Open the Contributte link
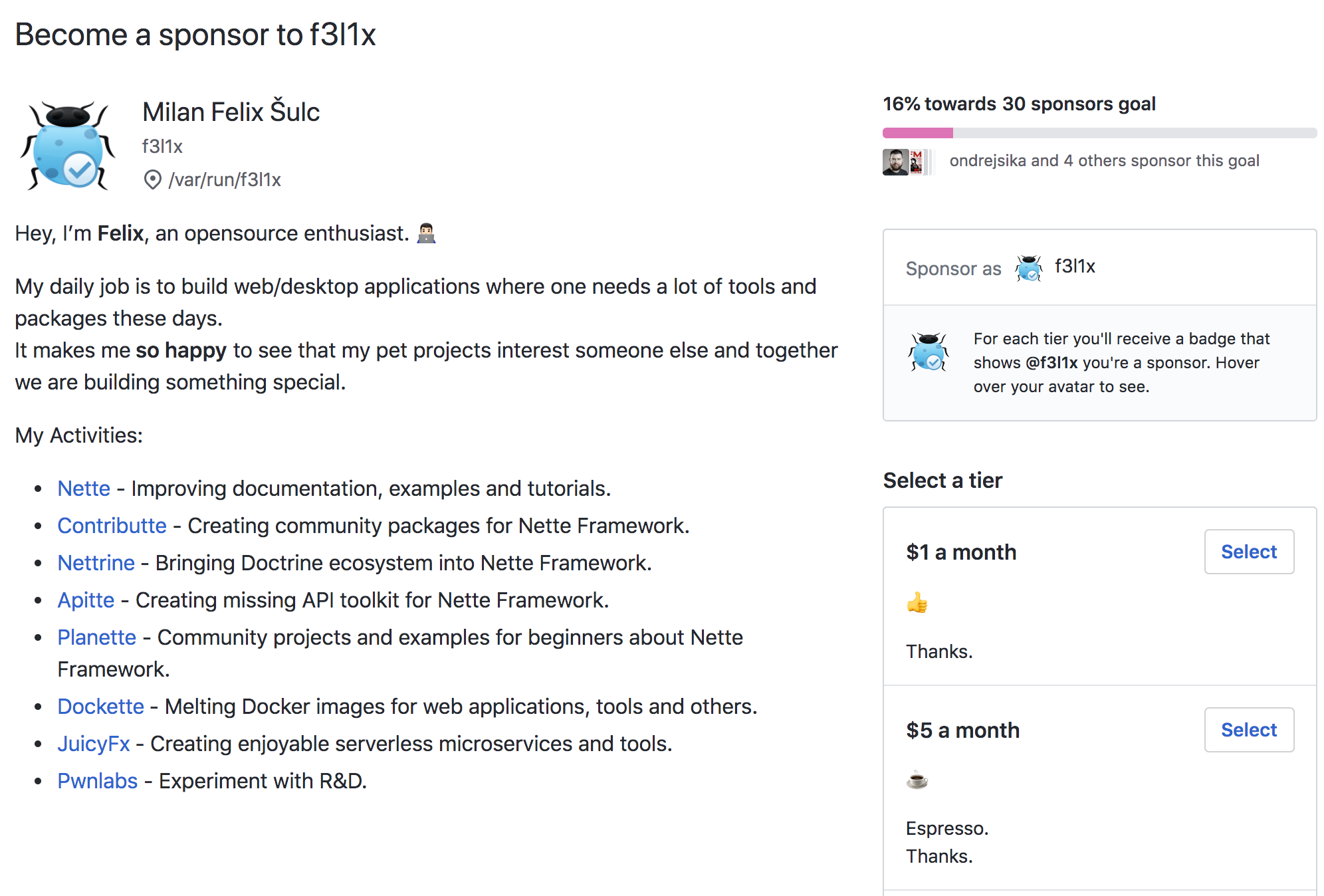The width and height of the screenshot is (1324, 896). click(112, 526)
